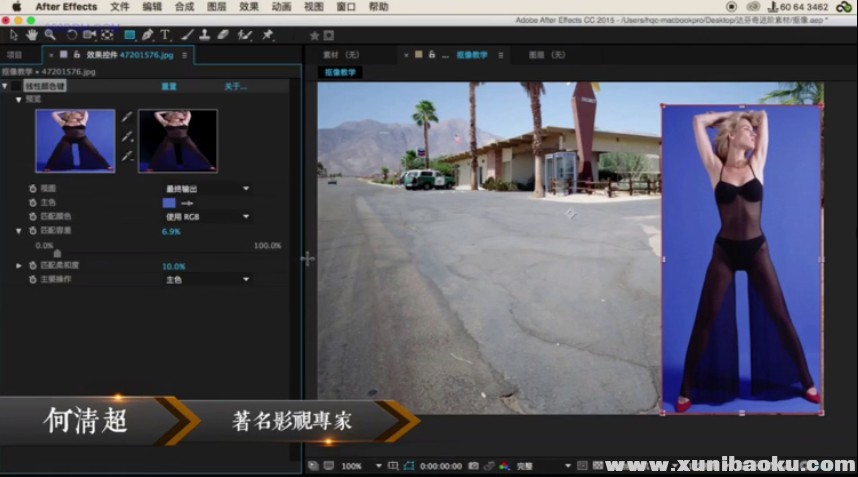Open the 效果 menu in menu bar
Image resolution: width=858 pixels, height=477 pixels.
coord(249,6)
